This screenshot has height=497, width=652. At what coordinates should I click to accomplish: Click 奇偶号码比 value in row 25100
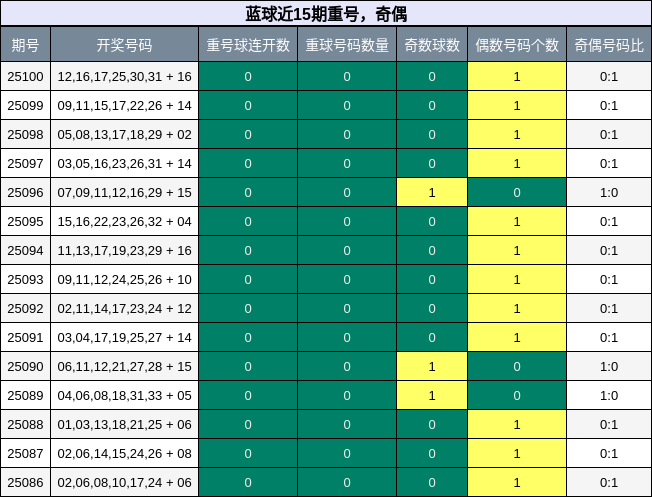point(609,77)
